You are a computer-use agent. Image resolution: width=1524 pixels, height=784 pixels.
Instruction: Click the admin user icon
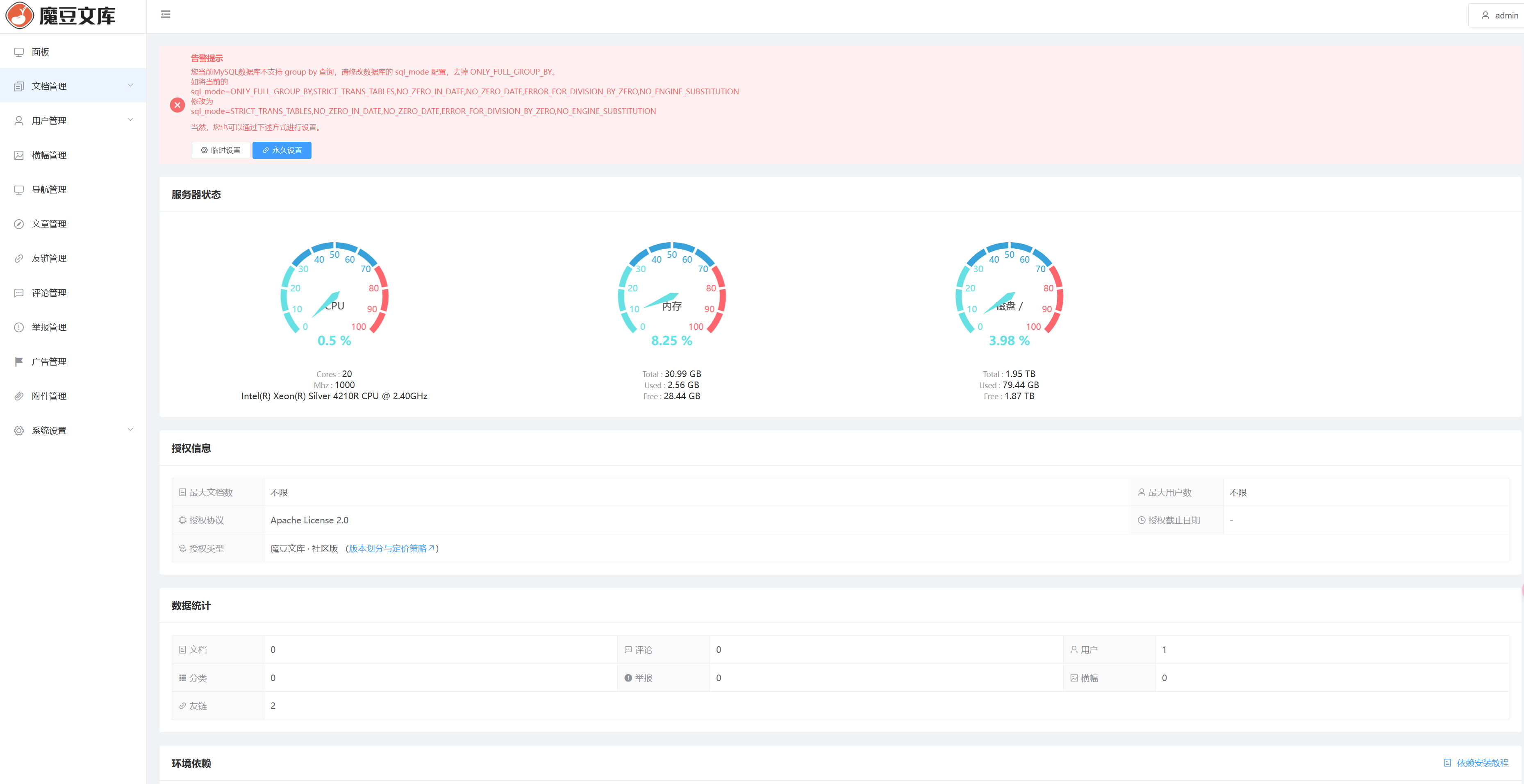1485,16
